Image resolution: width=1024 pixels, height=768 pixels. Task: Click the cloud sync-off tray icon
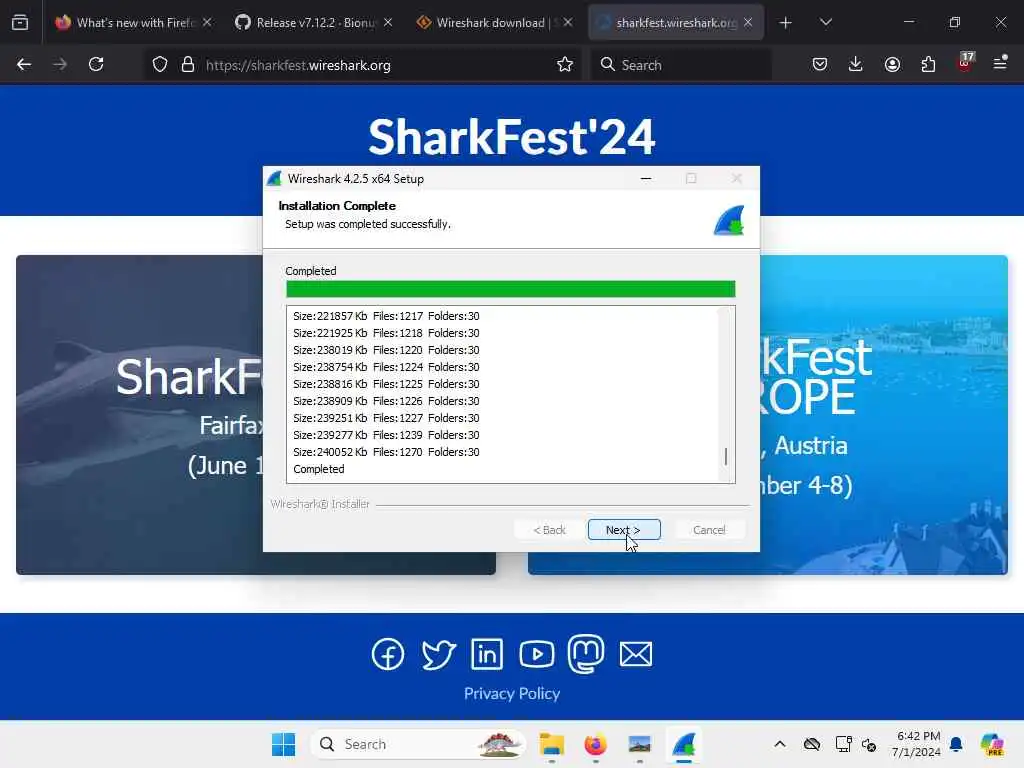click(812, 744)
